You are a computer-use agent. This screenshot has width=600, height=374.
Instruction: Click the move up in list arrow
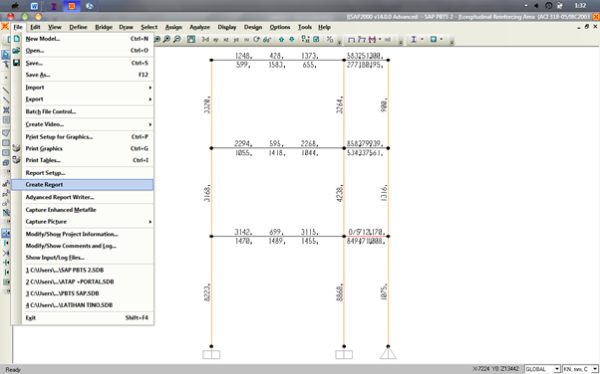[281, 39]
